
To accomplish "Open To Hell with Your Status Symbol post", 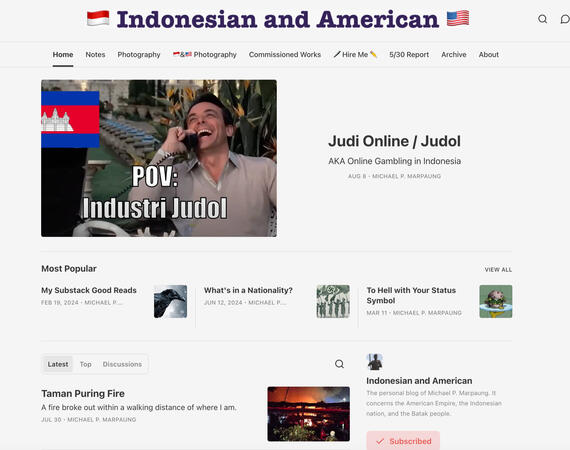I will [411, 295].
